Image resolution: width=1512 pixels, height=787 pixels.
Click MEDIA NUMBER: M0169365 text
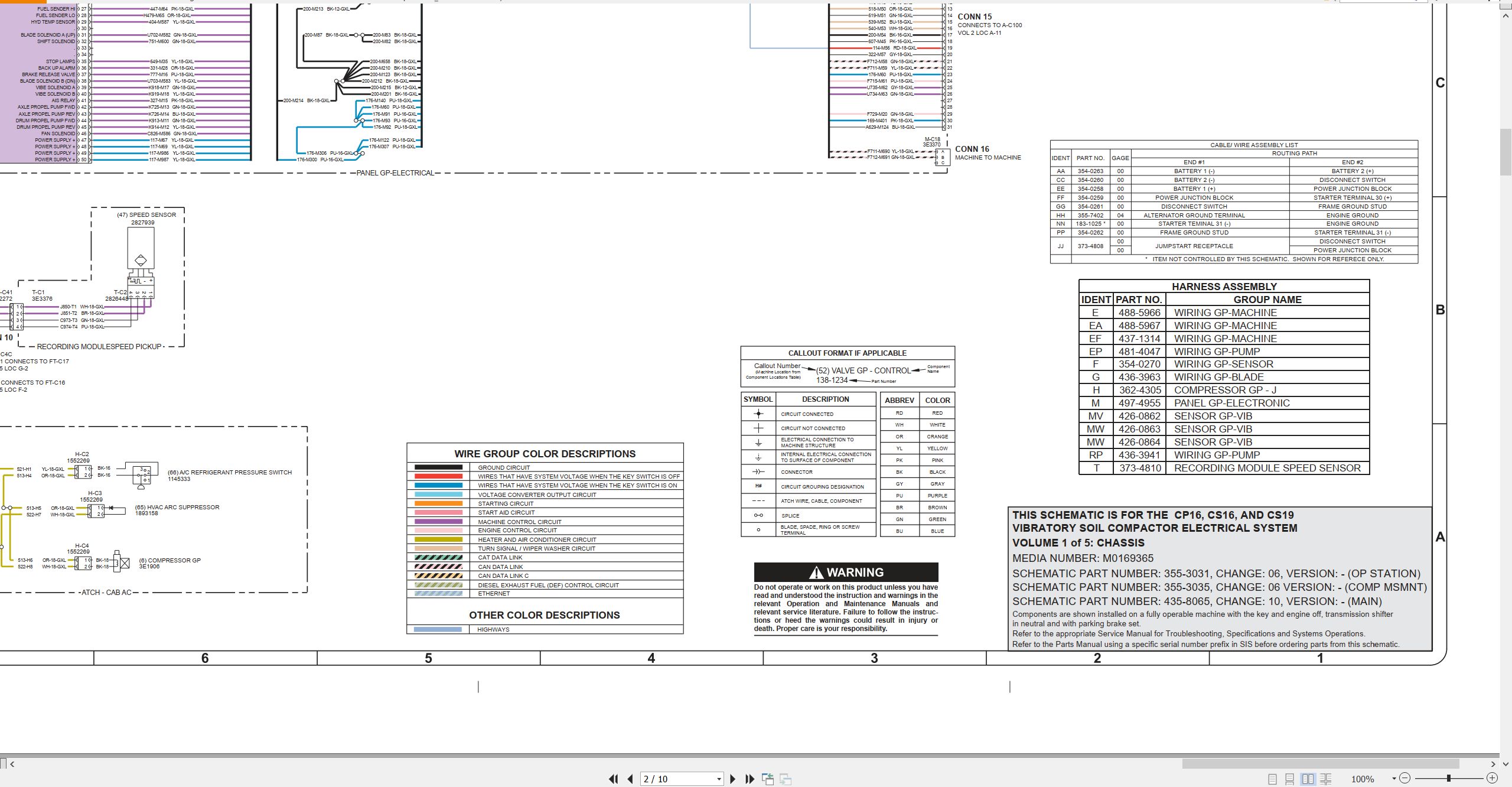(x=1083, y=558)
